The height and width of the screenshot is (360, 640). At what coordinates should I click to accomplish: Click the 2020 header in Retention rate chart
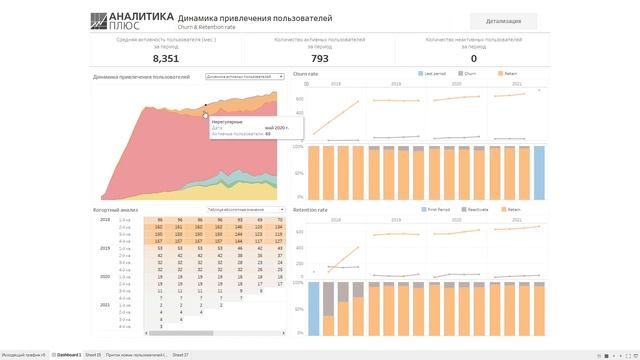tap(456, 220)
